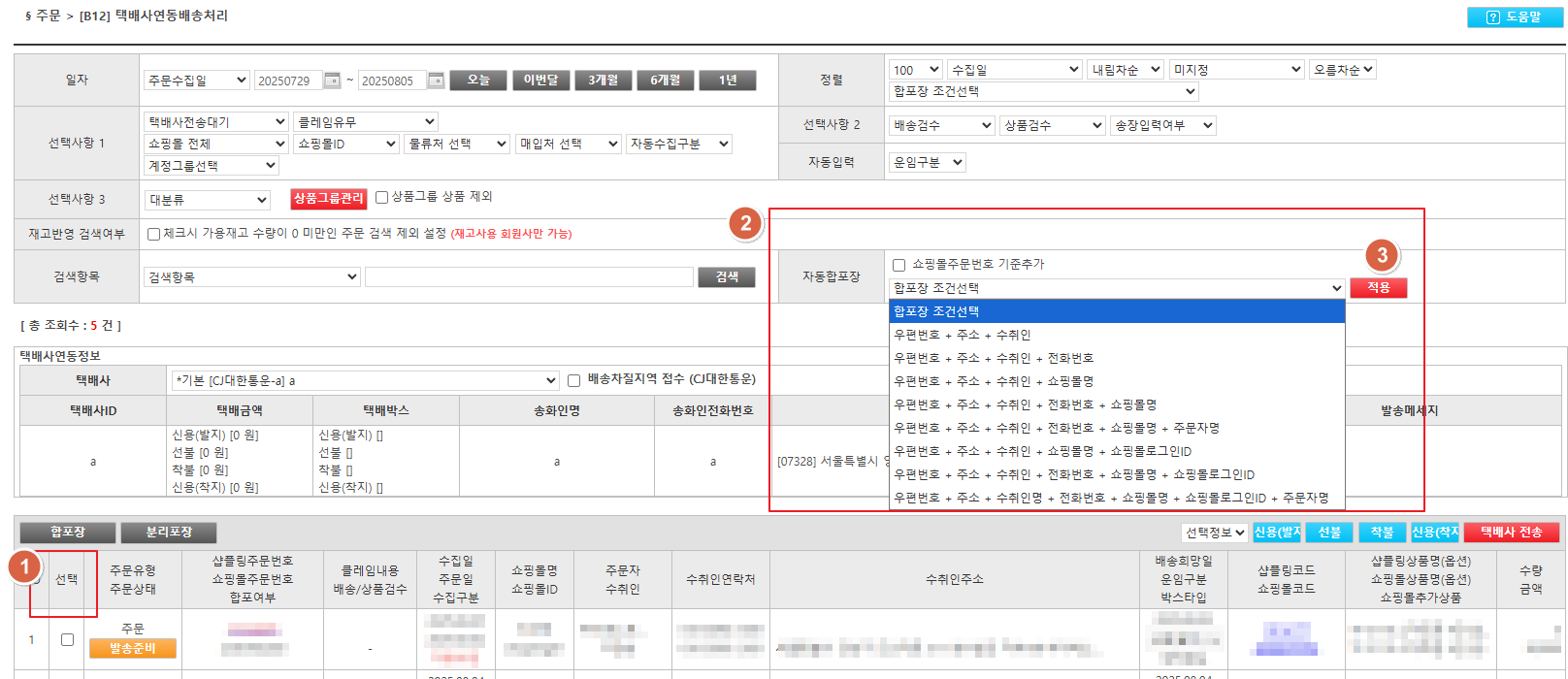Image resolution: width=1568 pixels, height=679 pixels.
Task: Open 운임구분 auto-input dropdown
Action: tap(928, 162)
